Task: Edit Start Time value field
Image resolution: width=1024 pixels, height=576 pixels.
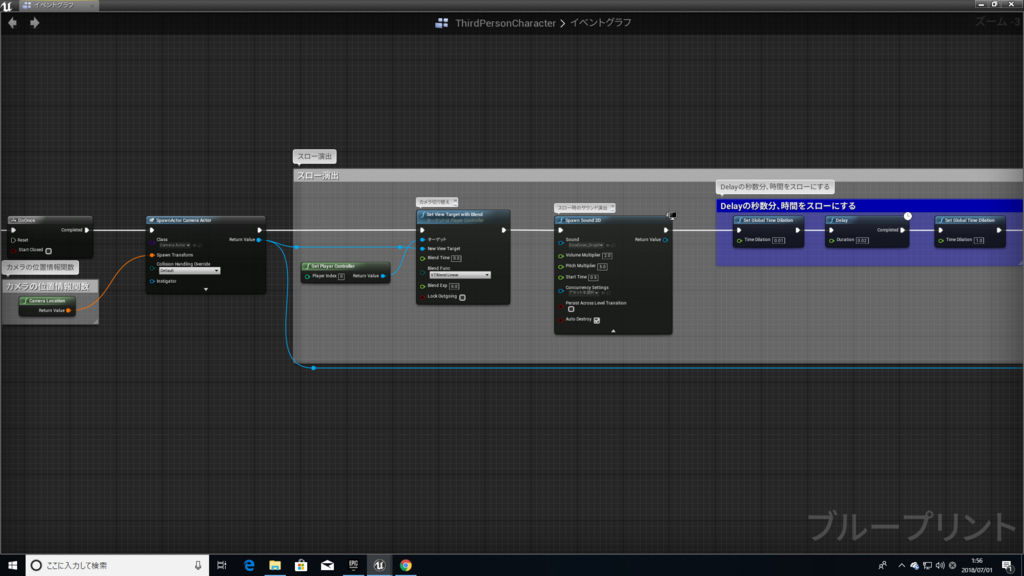Action: tap(593, 278)
